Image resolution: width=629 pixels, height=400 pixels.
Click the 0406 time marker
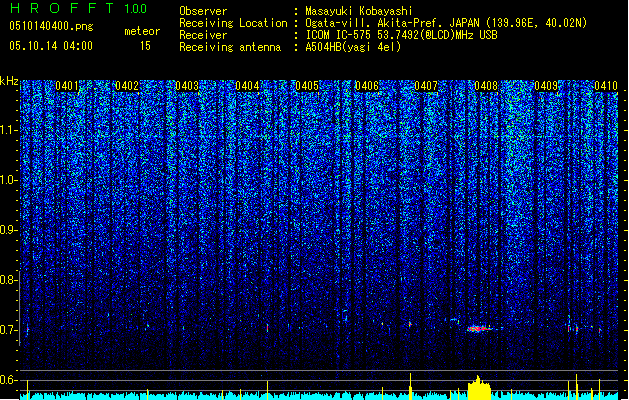coord(367,86)
